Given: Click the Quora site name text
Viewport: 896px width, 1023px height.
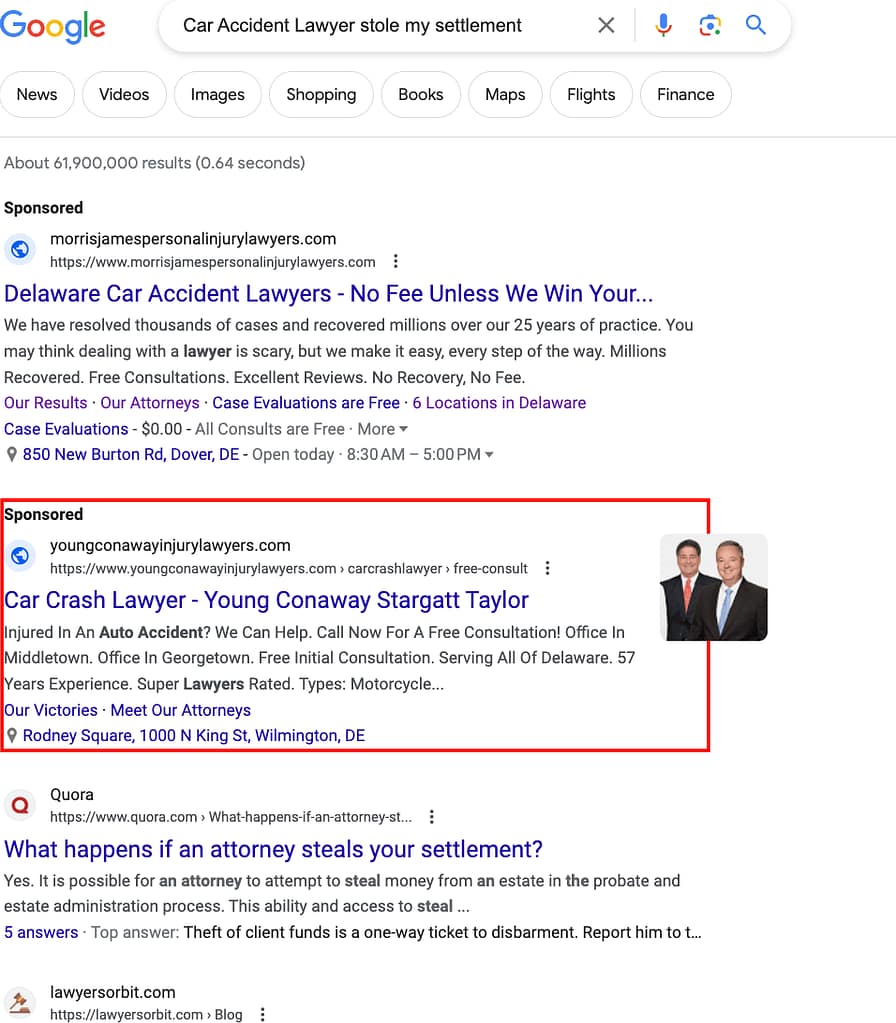Looking at the screenshot, I should [72, 795].
